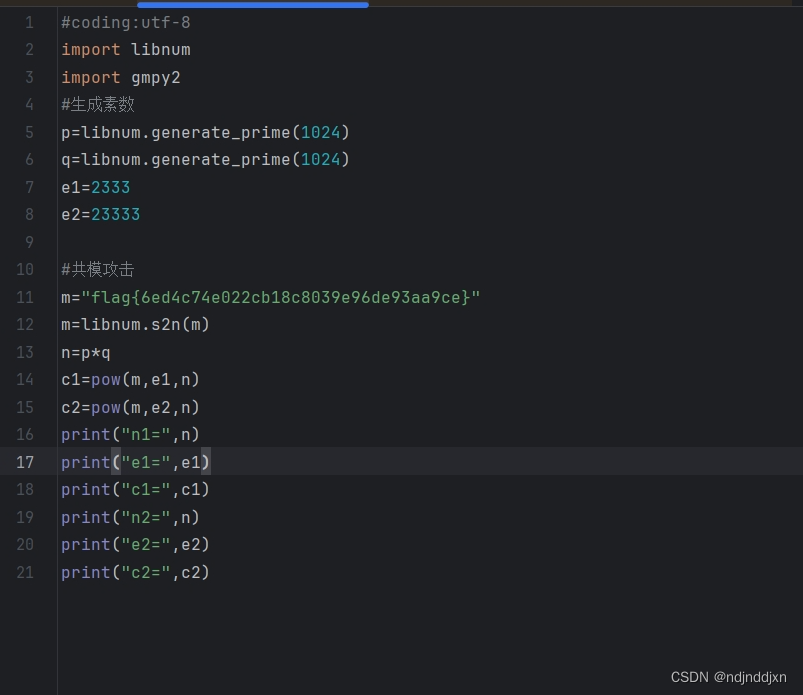
Task: Select the e2=23333 assignment
Action: coord(100,214)
